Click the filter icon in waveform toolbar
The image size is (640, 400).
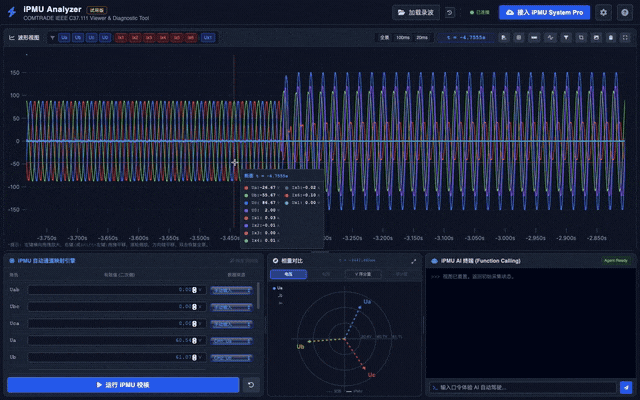point(566,37)
